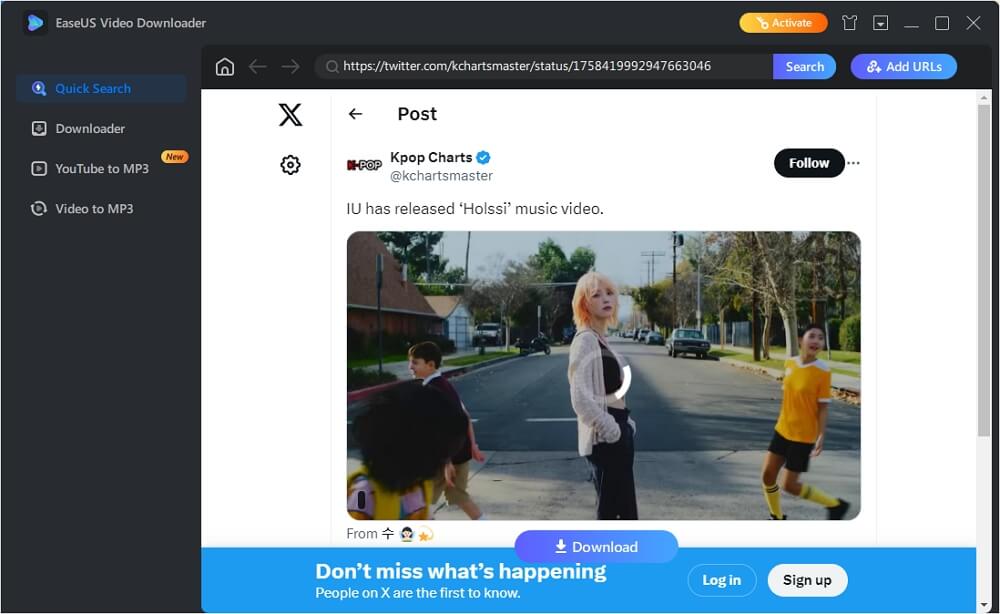Maximize the EaseUS window

(942, 23)
